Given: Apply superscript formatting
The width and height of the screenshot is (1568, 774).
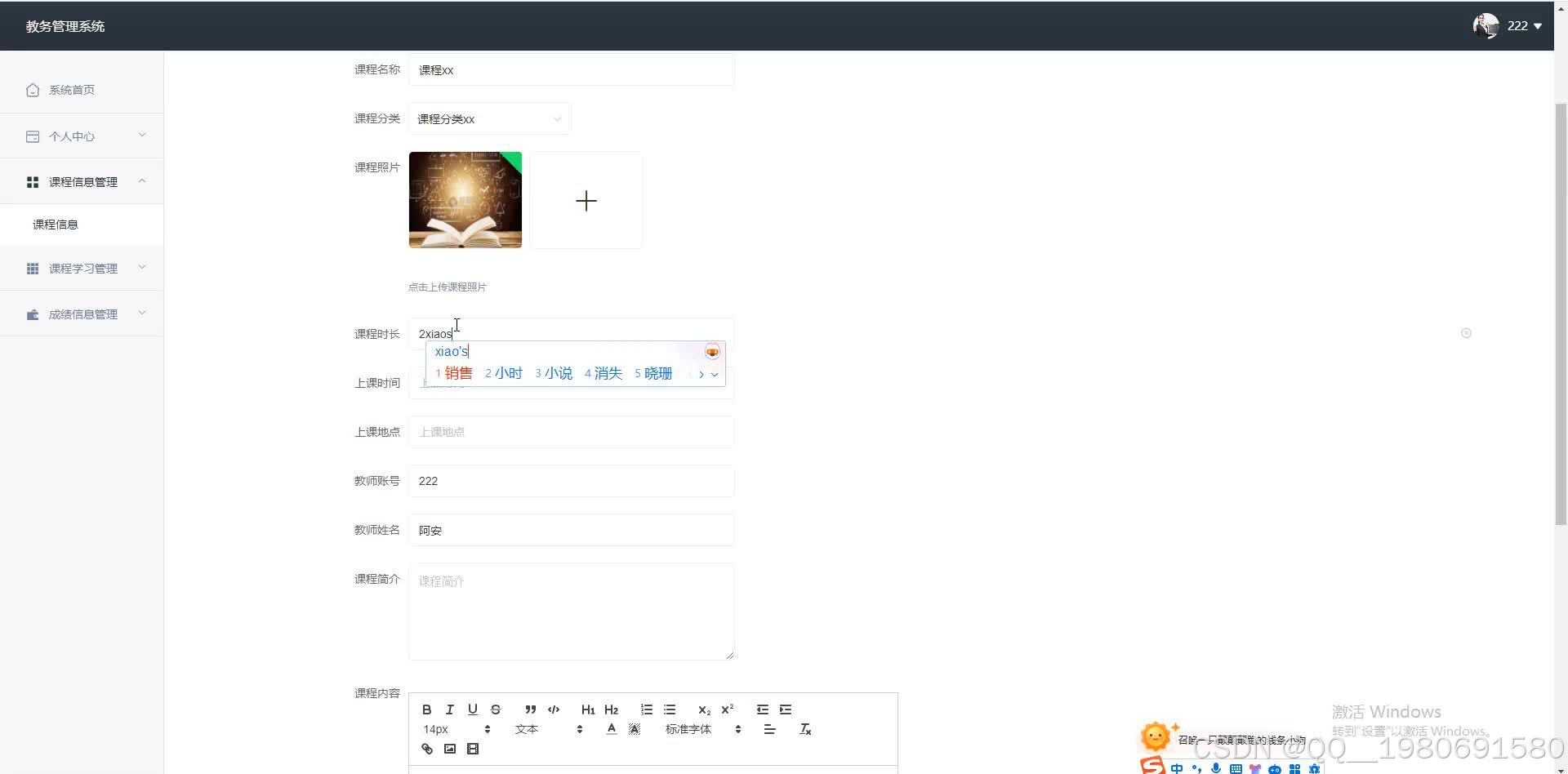Looking at the screenshot, I should point(727,709).
